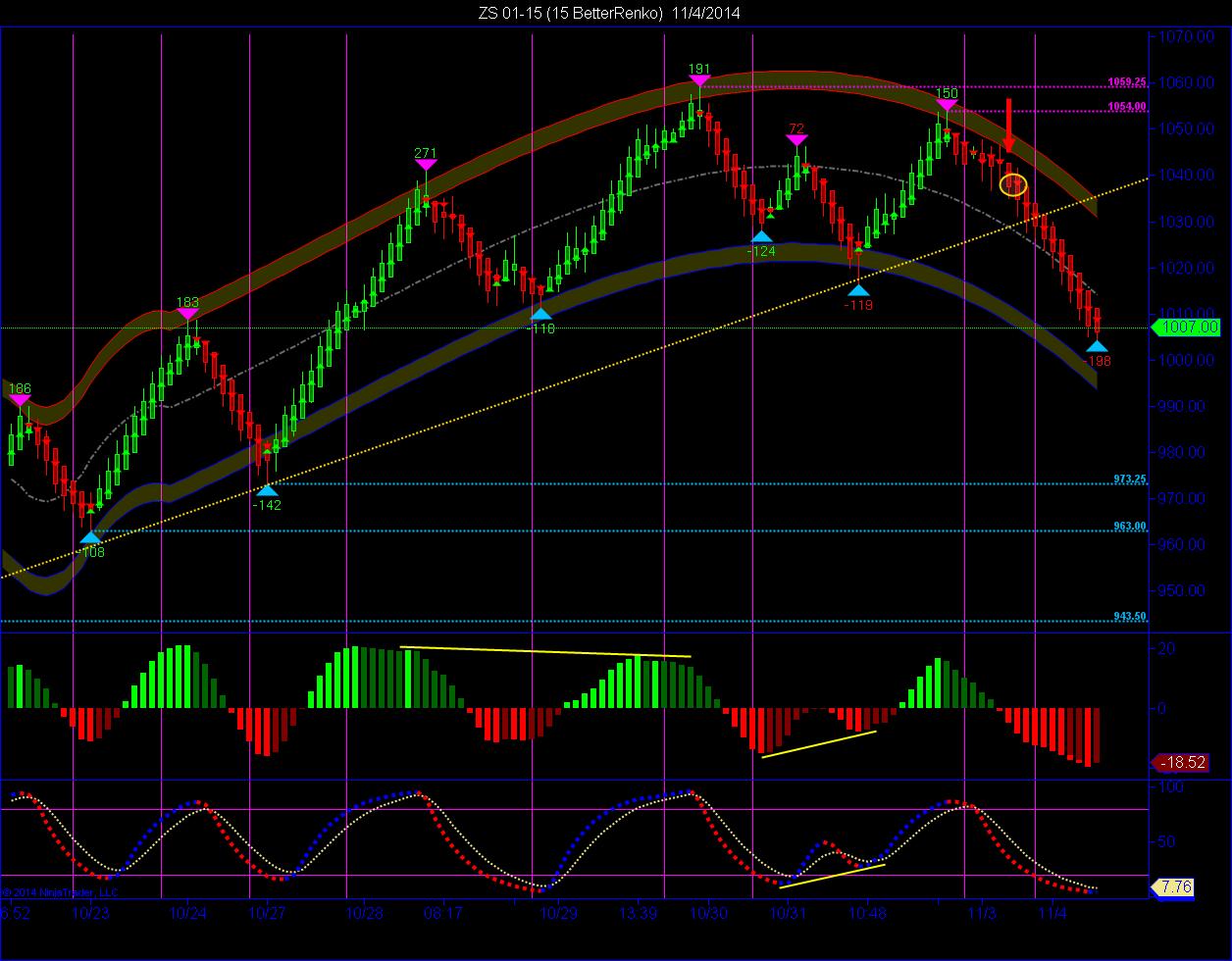Select the short yellow divergence line under red histogram

(818, 743)
